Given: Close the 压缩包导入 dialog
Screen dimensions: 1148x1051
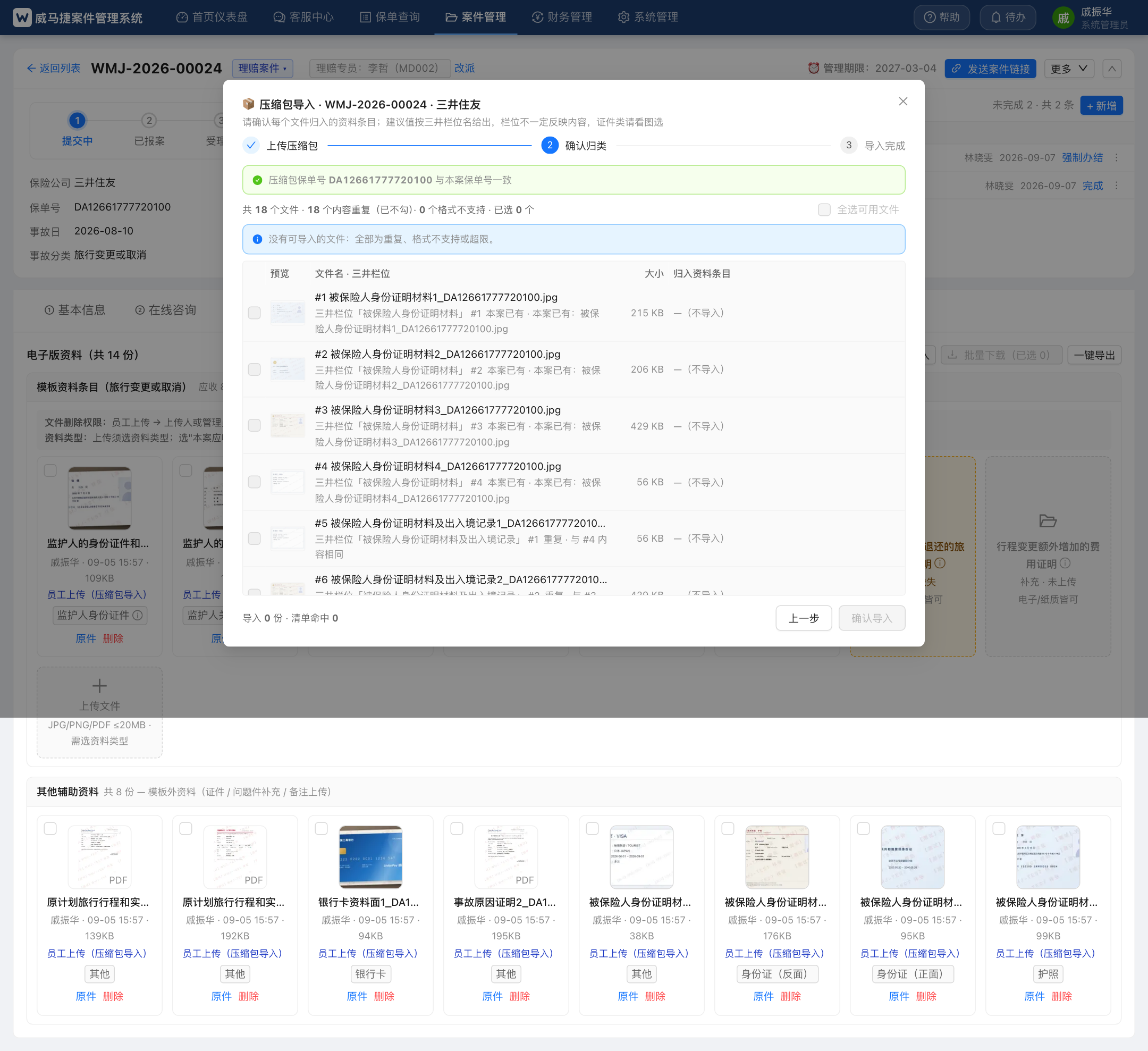Looking at the screenshot, I should click(902, 102).
